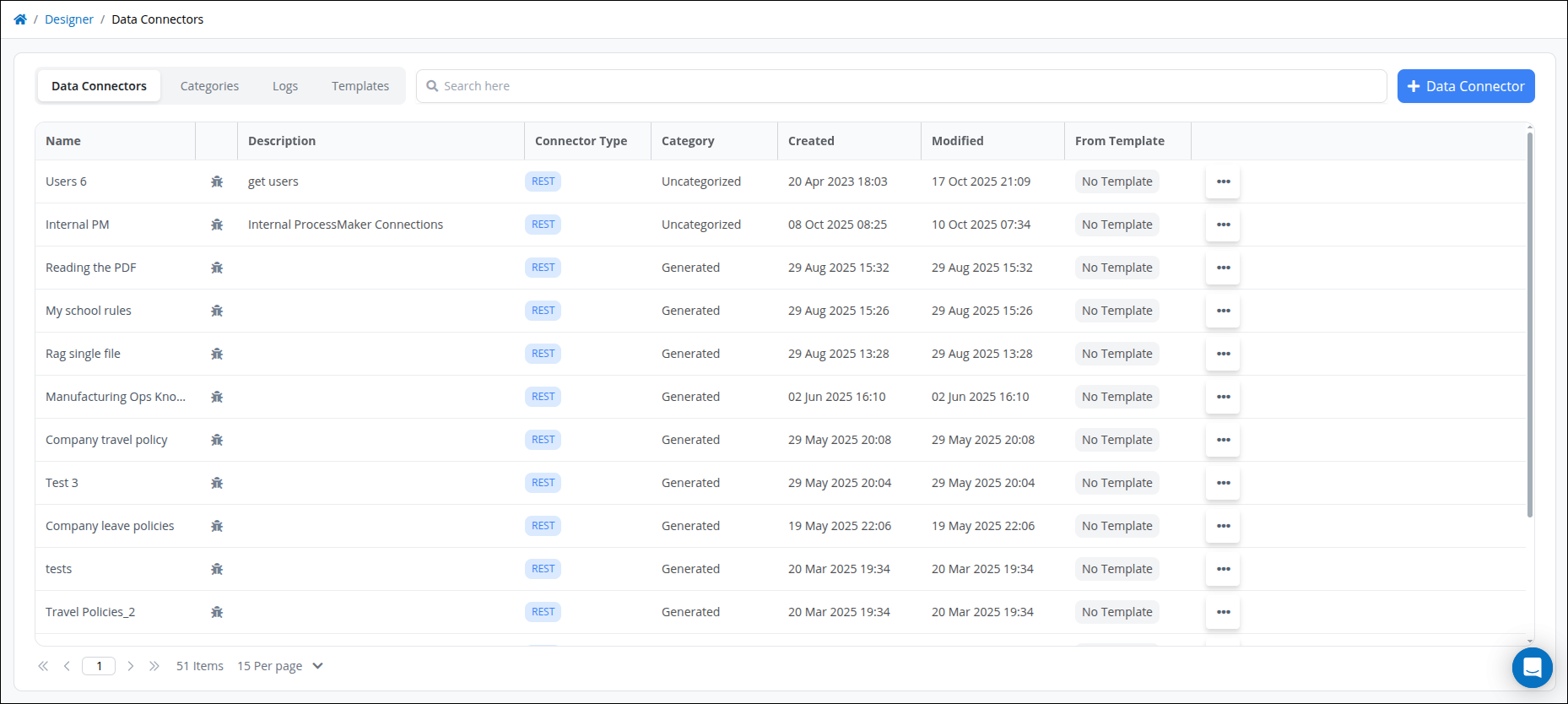The height and width of the screenshot is (704, 1568).
Task: Click bug icon in My school rules row
Action: click(217, 311)
